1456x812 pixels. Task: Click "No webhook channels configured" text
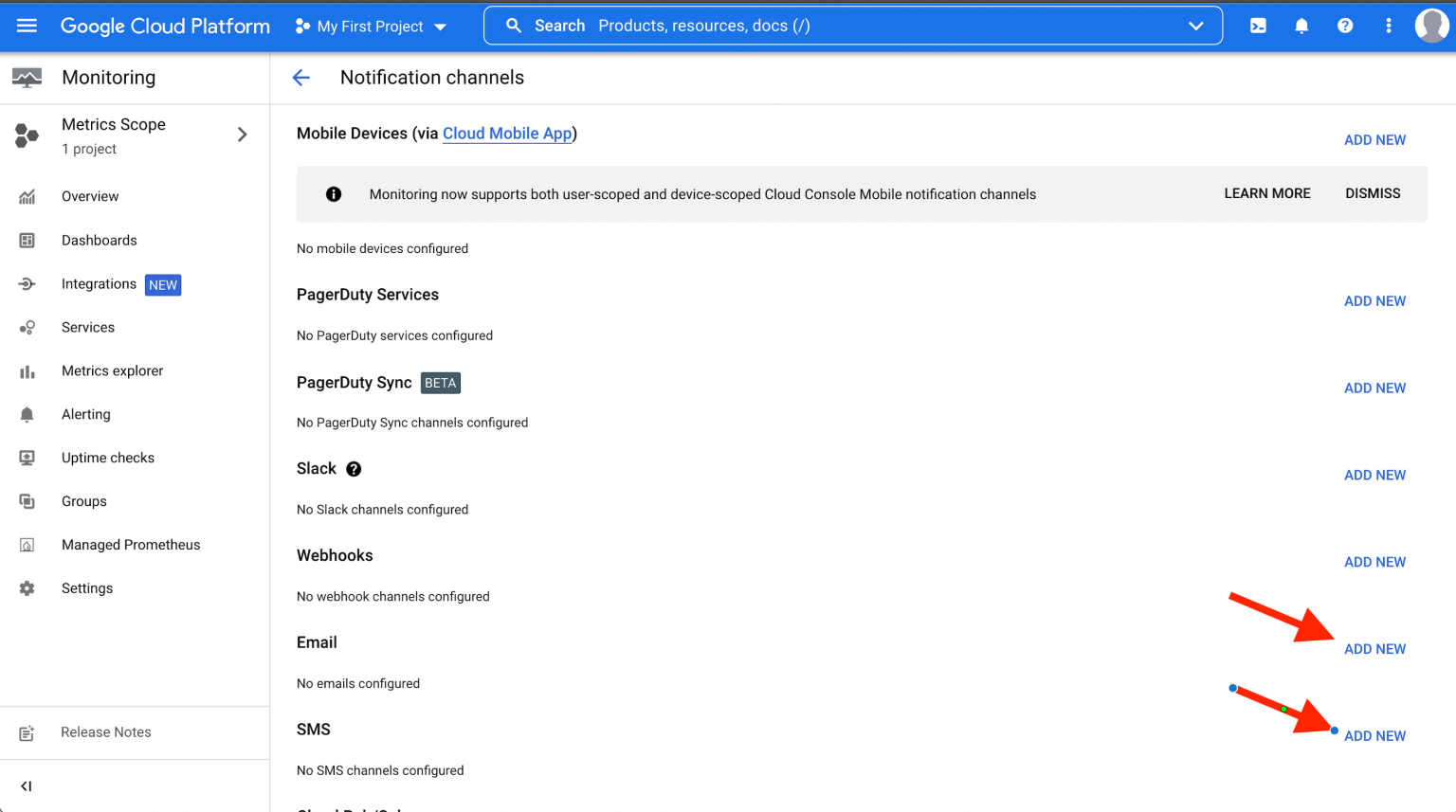(393, 597)
